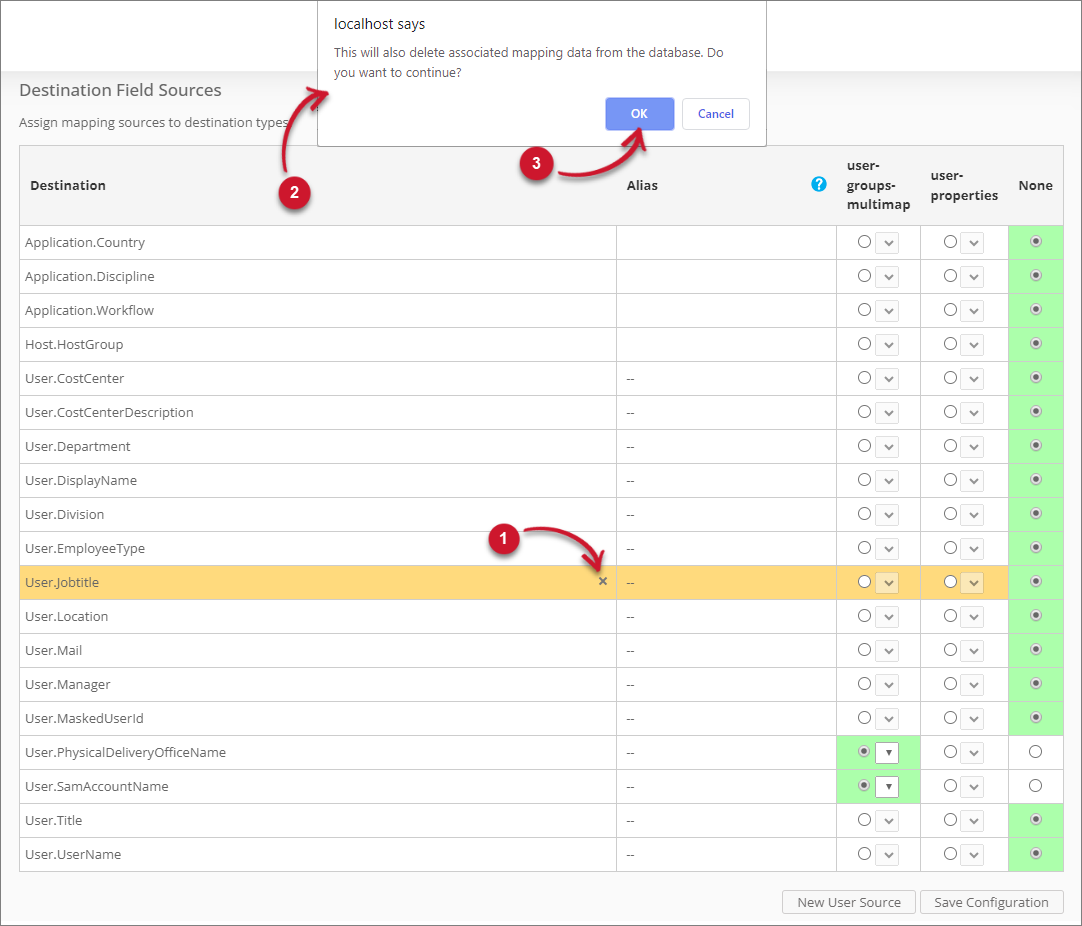Expand user-groups-multimap dropdown for Host.HostGroup
The height and width of the screenshot is (926, 1082).
(887, 345)
